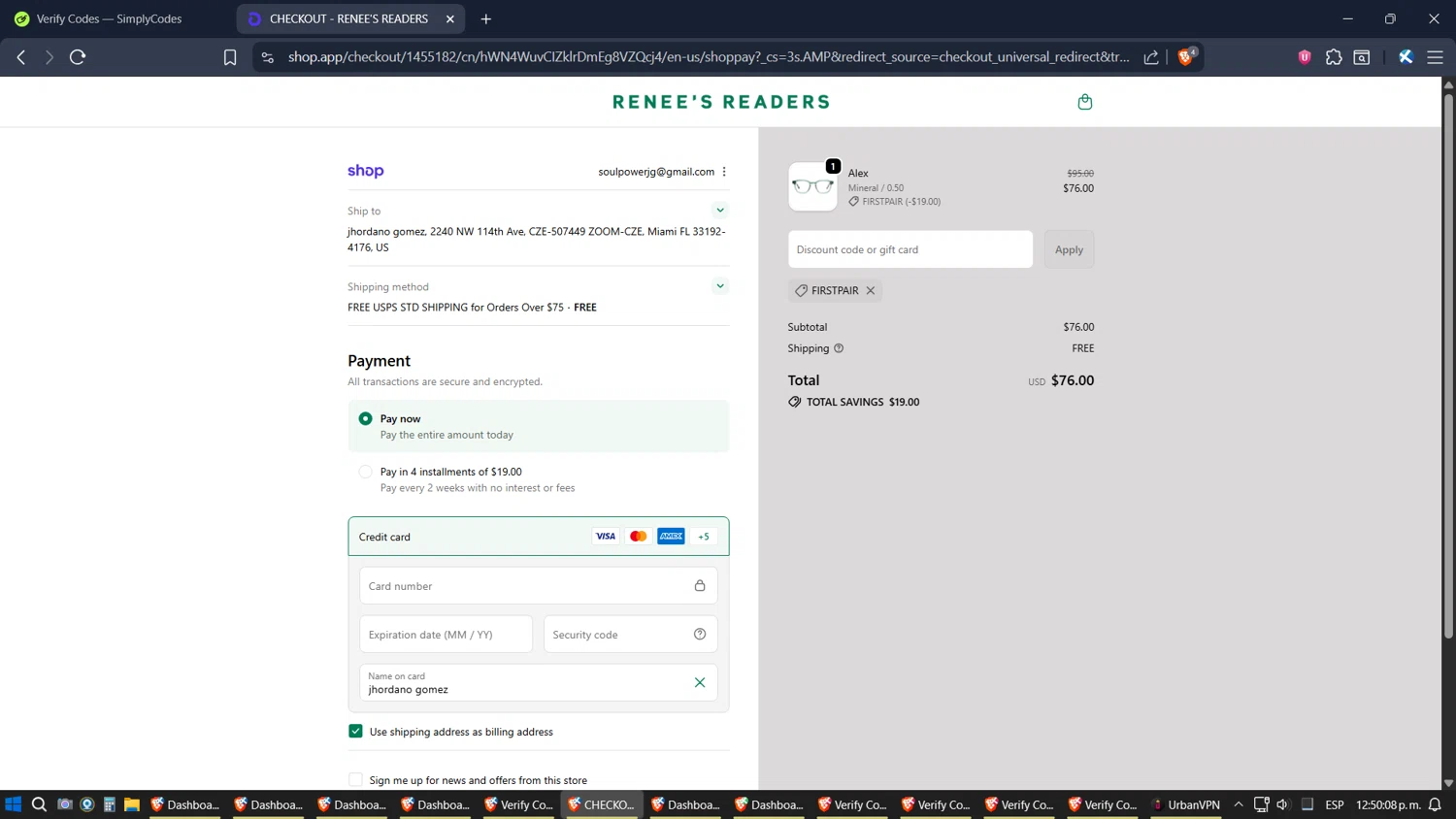This screenshot has height=819, width=1456.
Task: Remove the FIRSTPAIR discount code
Action: 871,290
